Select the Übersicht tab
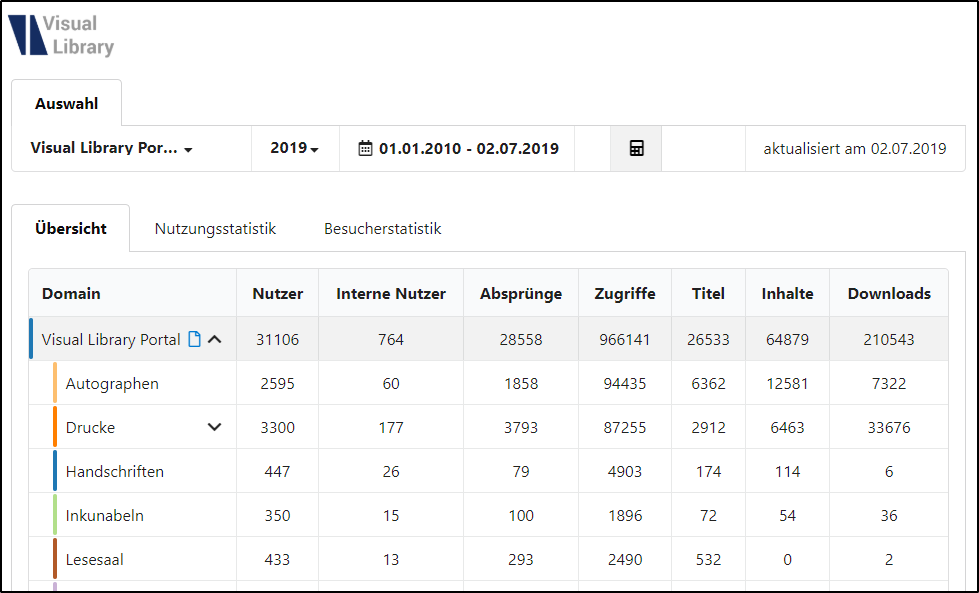The image size is (979, 593). point(71,228)
